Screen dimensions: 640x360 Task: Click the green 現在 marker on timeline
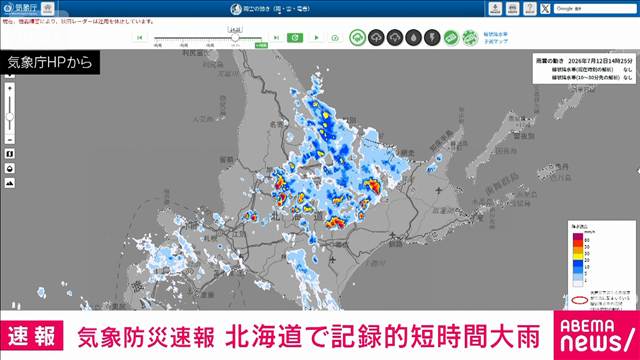(261, 45)
